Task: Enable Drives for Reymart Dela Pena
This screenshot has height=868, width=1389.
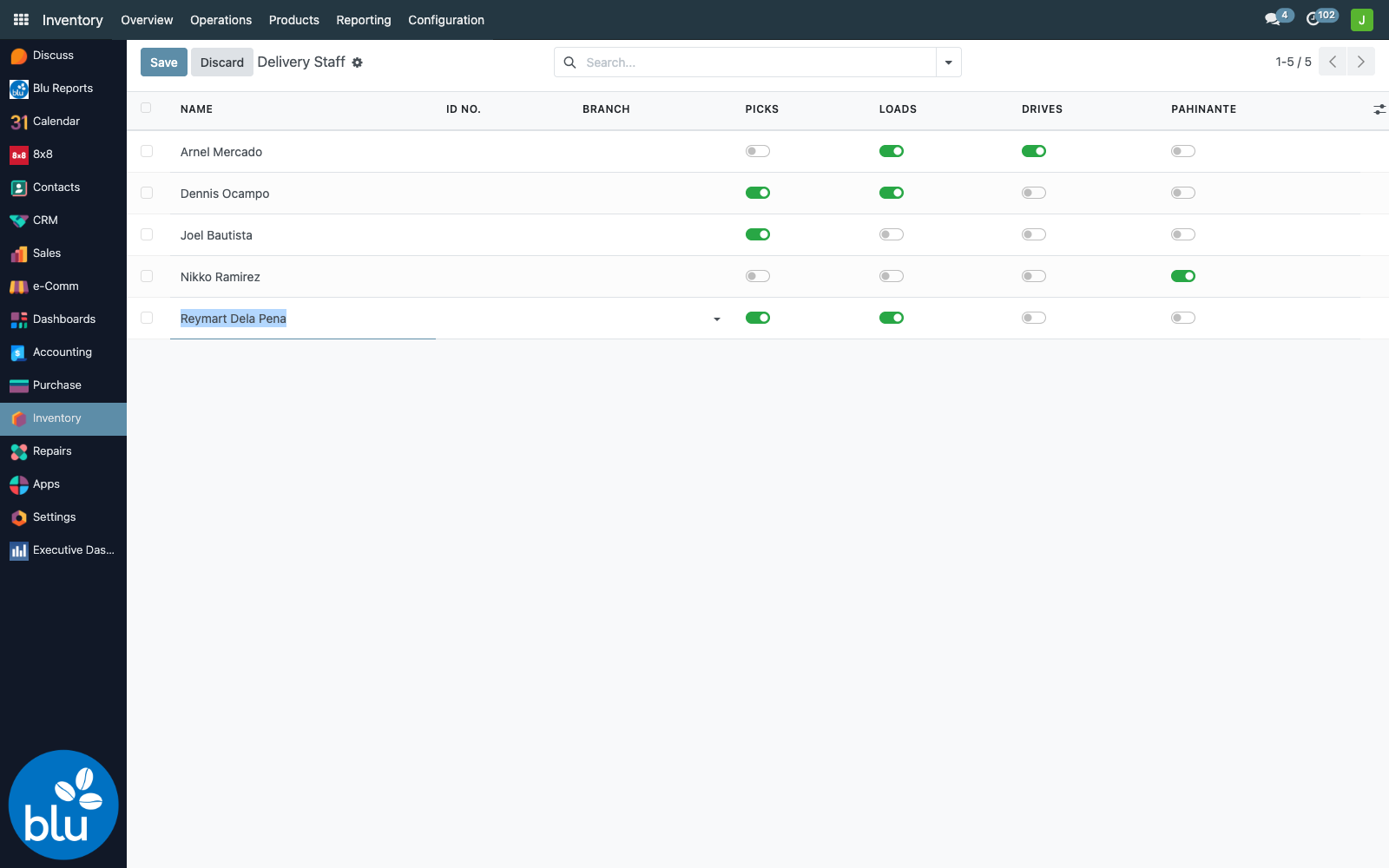Action: [1034, 318]
